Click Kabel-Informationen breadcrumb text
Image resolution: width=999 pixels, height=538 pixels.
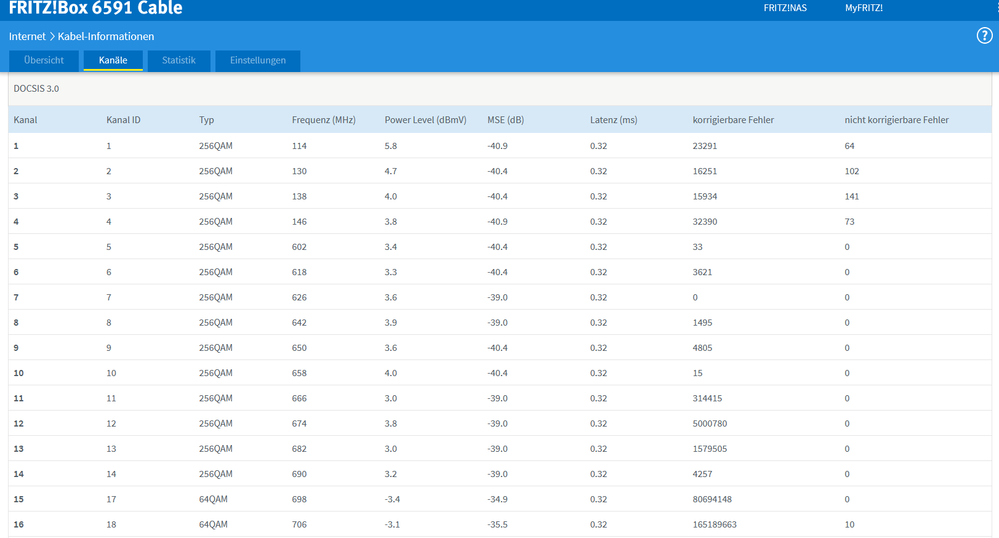(106, 36)
